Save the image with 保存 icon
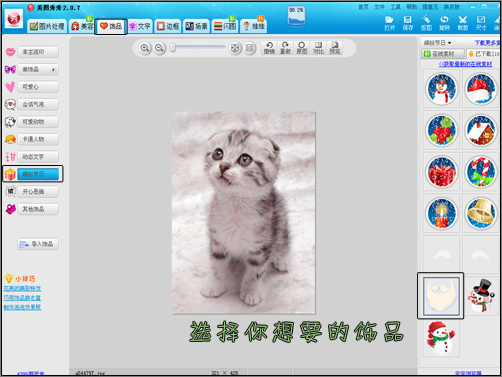Image resolution: width=502 pixels, height=377 pixels. tap(407, 23)
